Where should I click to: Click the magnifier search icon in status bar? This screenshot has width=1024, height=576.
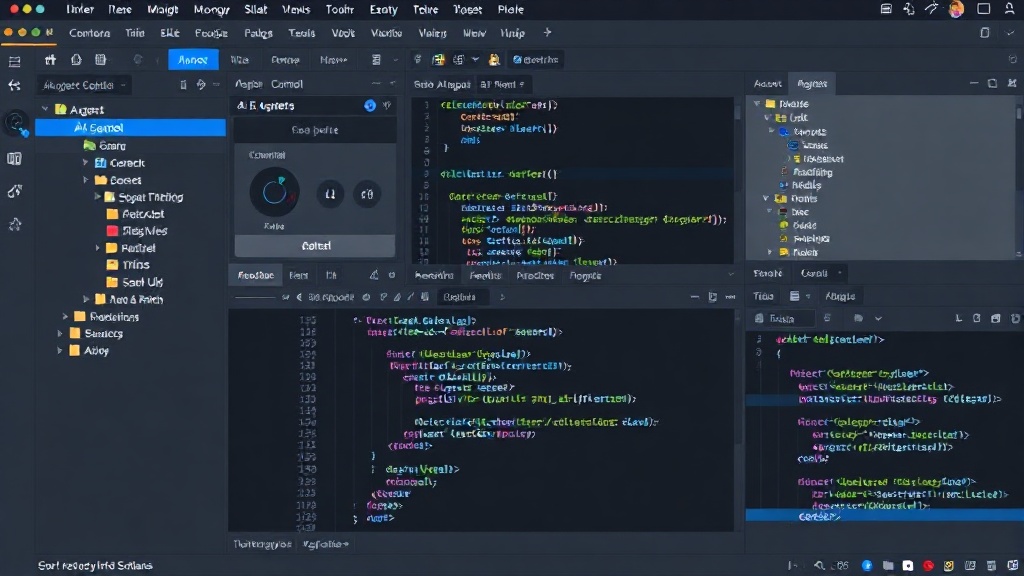click(x=819, y=566)
